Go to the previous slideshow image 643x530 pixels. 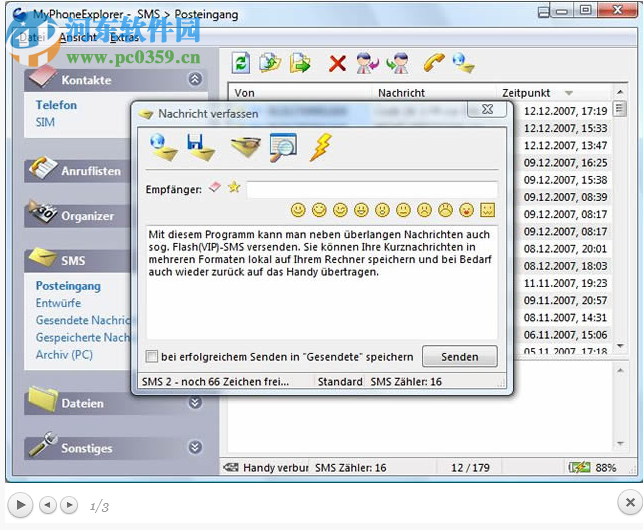click(x=48, y=505)
